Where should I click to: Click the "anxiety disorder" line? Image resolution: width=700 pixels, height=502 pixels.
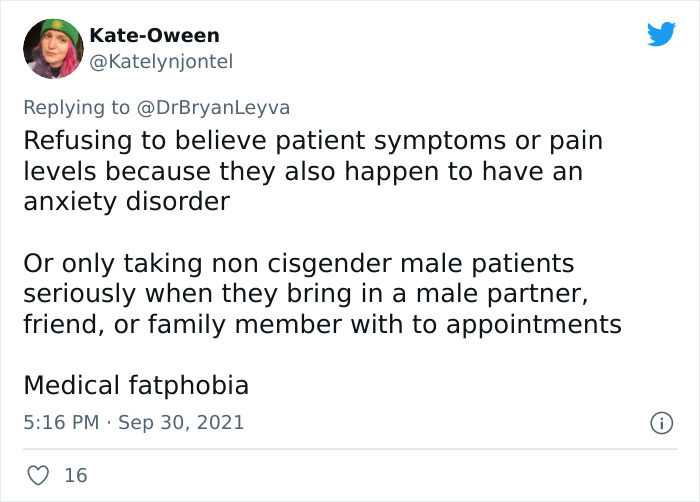(126, 201)
